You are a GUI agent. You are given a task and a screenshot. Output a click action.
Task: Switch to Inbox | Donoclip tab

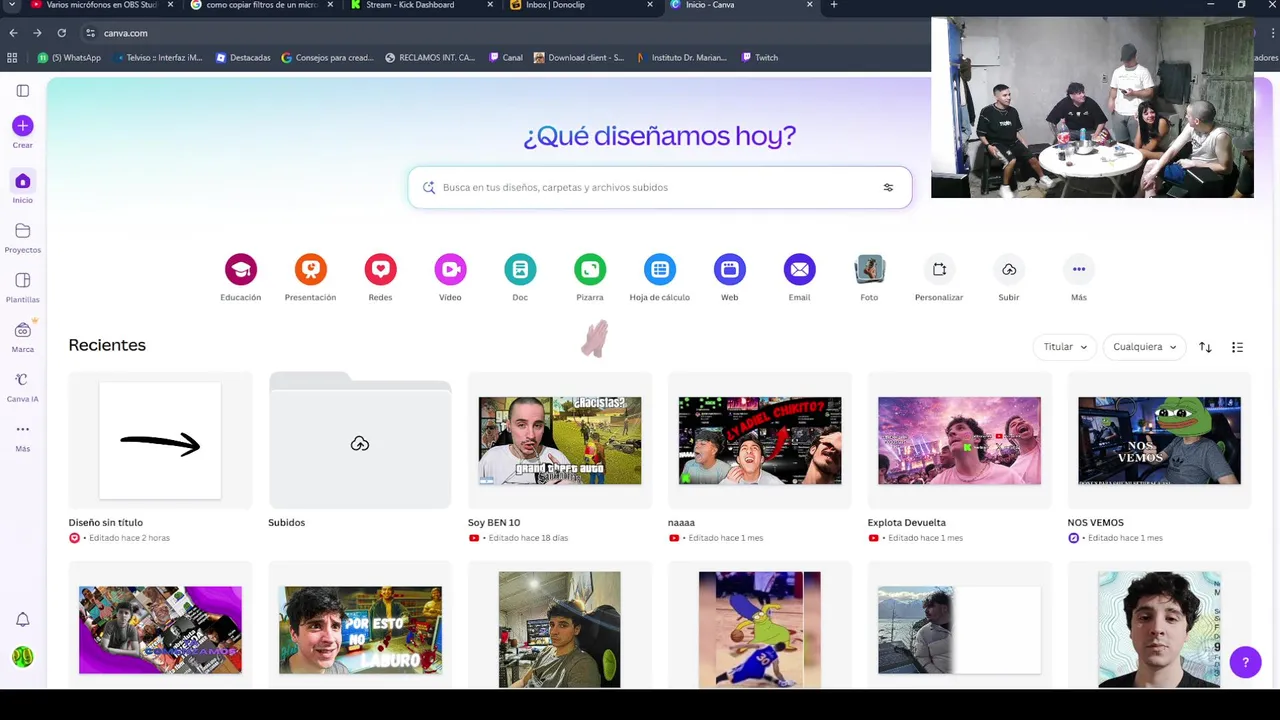[x=580, y=5]
